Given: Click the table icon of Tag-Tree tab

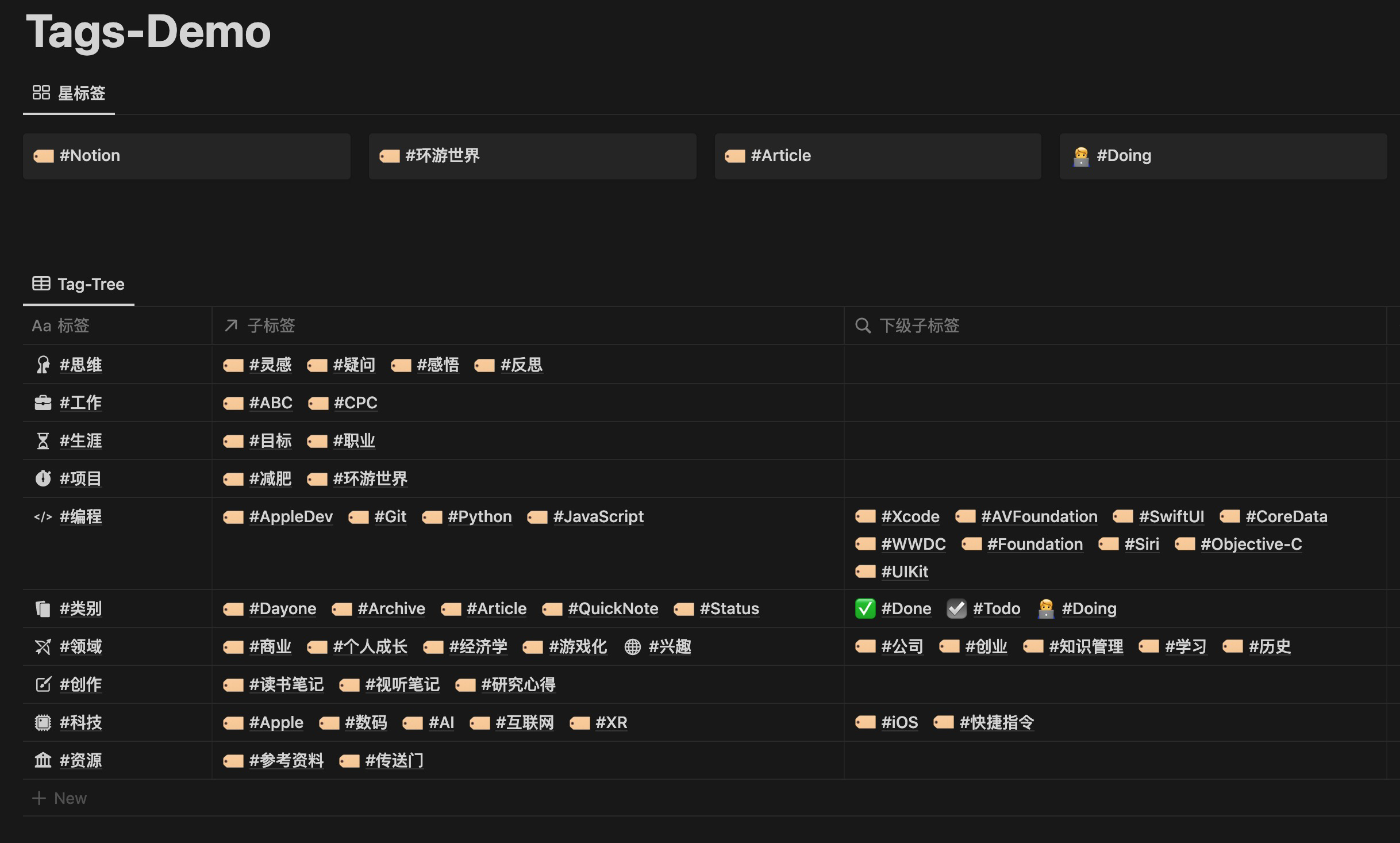Looking at the screenshot, I should point(41,283).
